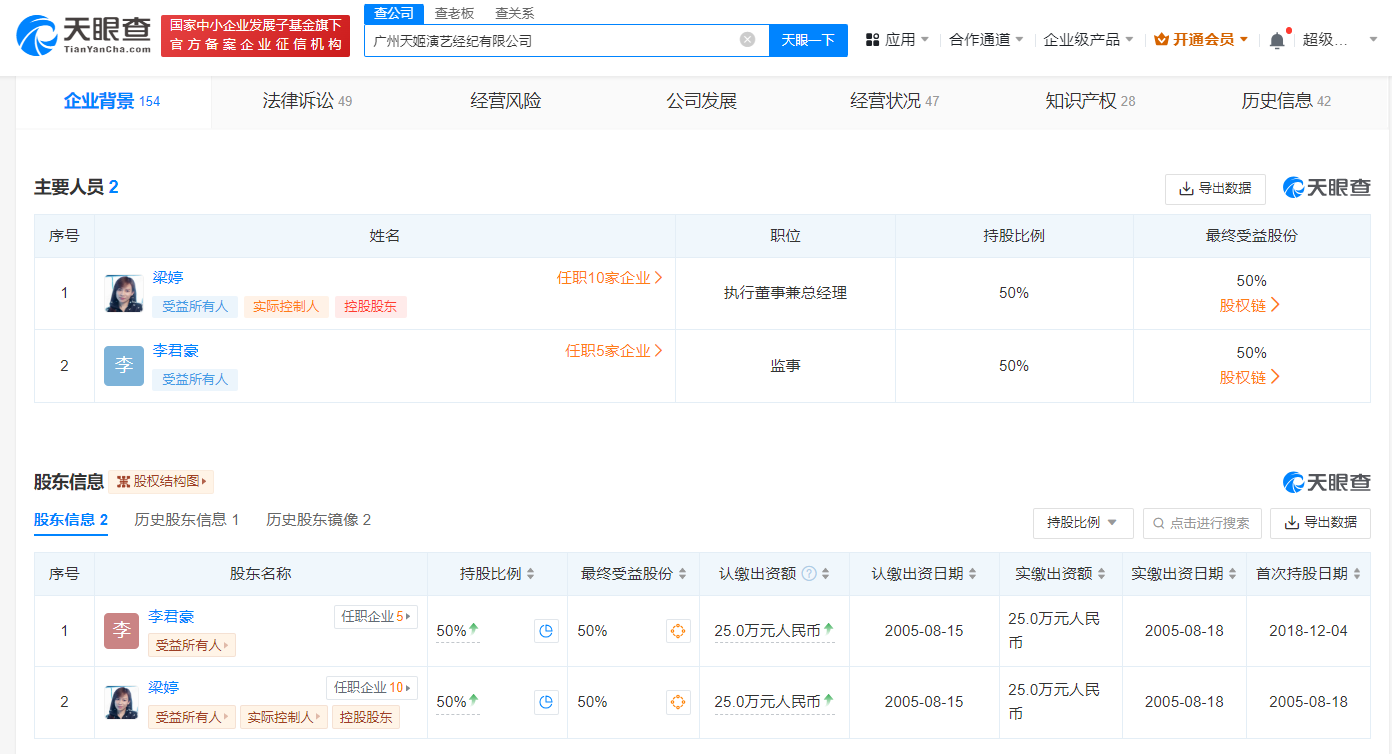Screen dimensions: 1392x754
Task: Open 股权链 link for 梁婷
Action: (1250, 305)
